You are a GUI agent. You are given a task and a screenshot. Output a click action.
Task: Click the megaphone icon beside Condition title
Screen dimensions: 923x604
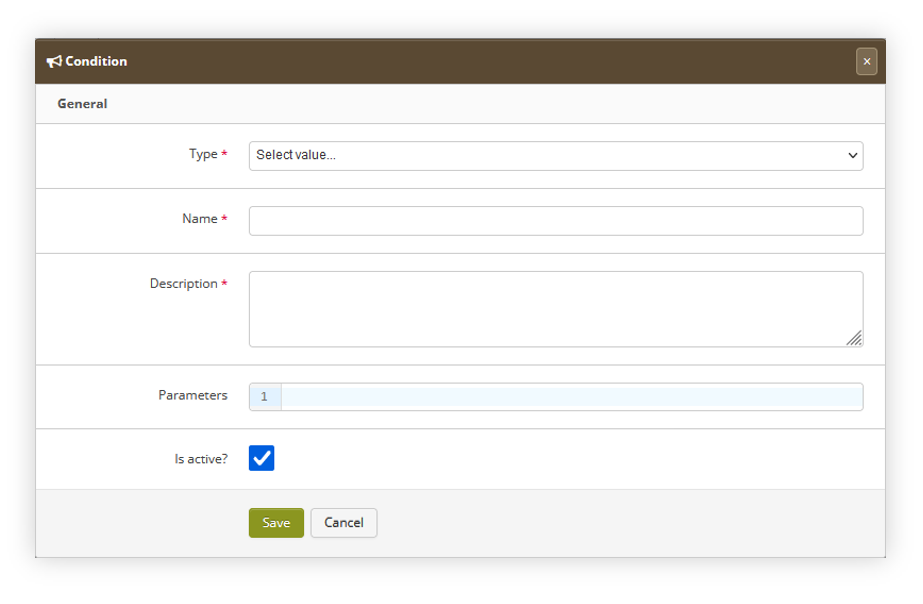tap(54, 61)
